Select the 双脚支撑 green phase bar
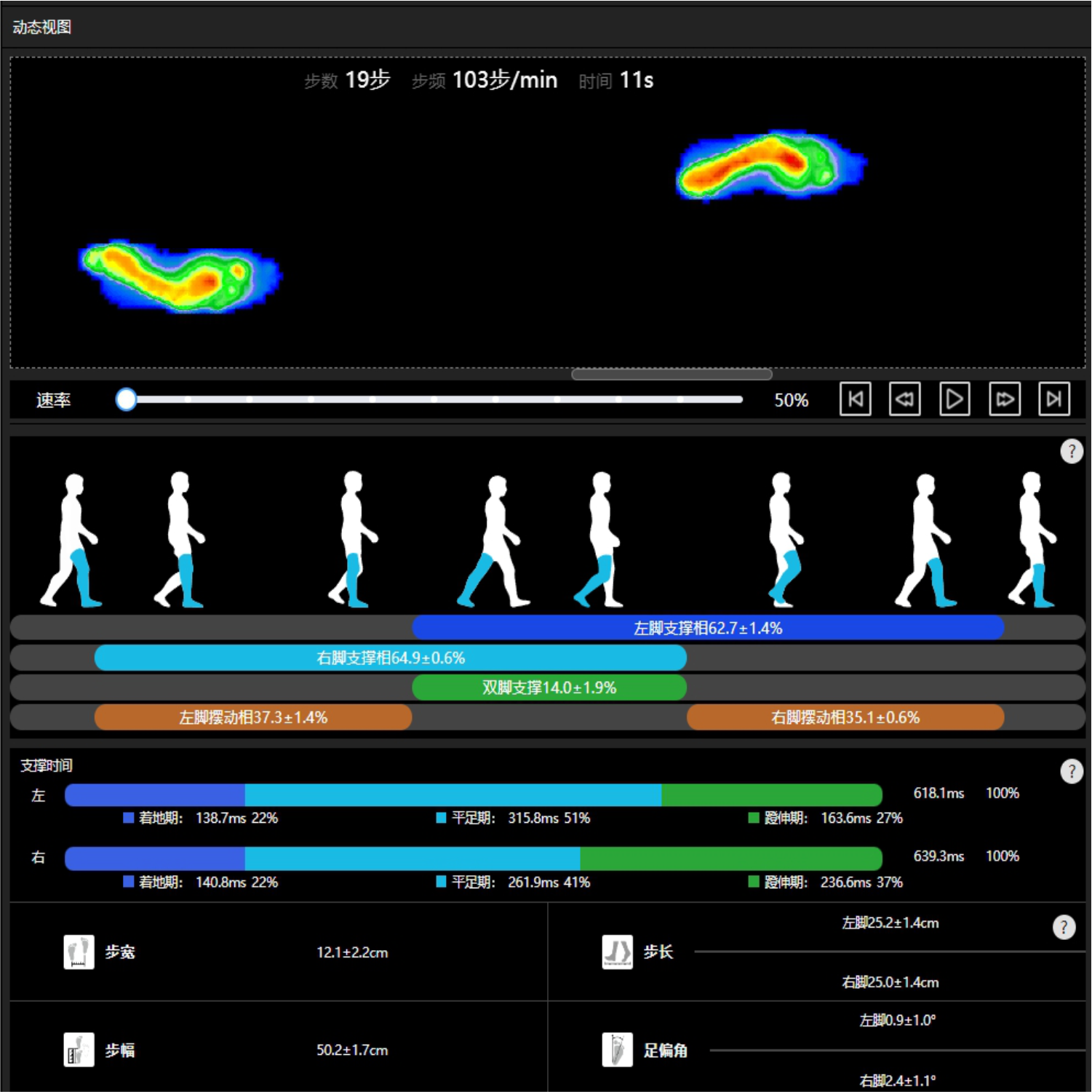Screen dimensions: 1092x1092 coord(549,688)
